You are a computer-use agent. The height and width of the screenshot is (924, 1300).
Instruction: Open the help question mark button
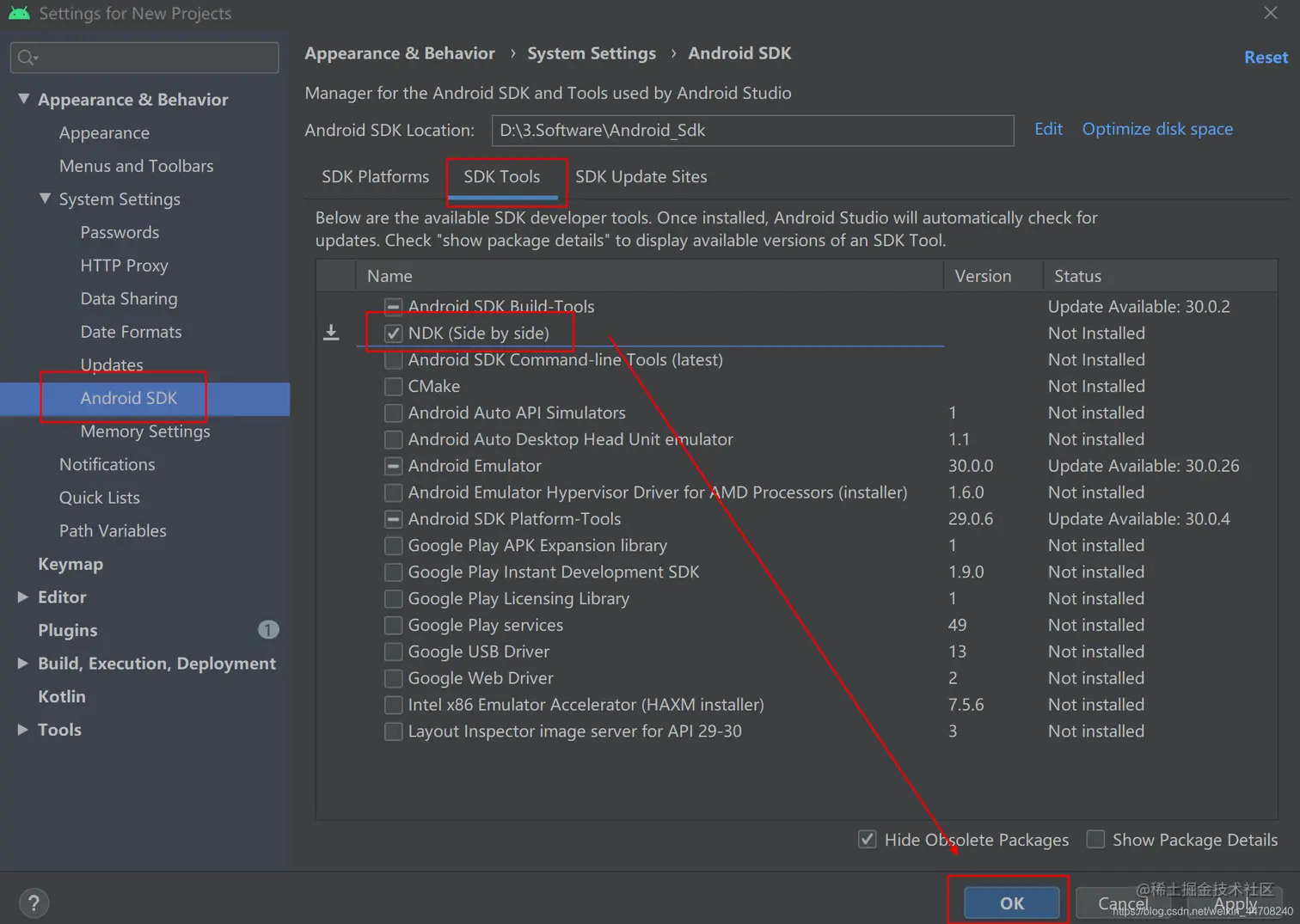(34, 903)
